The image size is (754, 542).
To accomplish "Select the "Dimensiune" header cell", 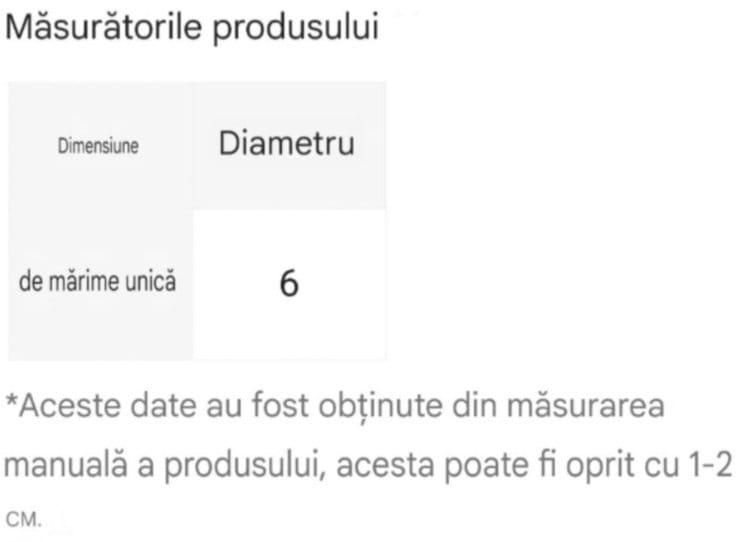I will coord(98,146).
